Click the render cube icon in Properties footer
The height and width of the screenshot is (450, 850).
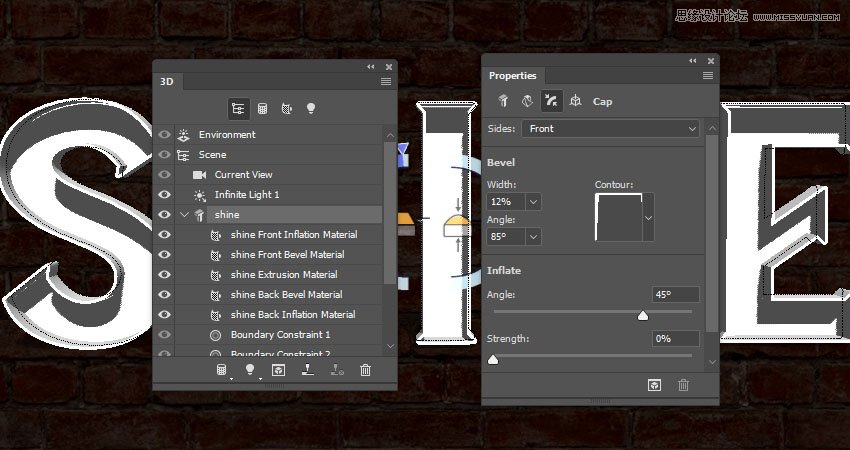[655, 385]
